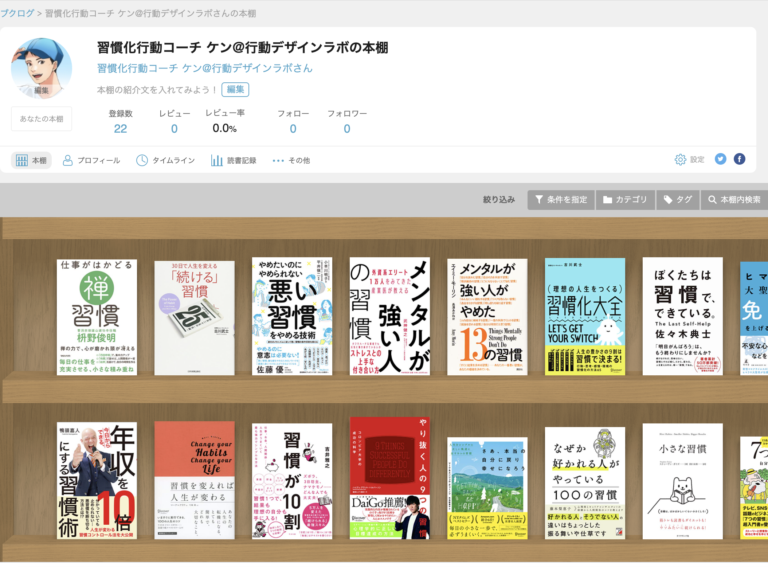Screen dimensions: 768x567
Task: Share via the Twitter icon
Action: pyautogui.click(x=720, y=159)
